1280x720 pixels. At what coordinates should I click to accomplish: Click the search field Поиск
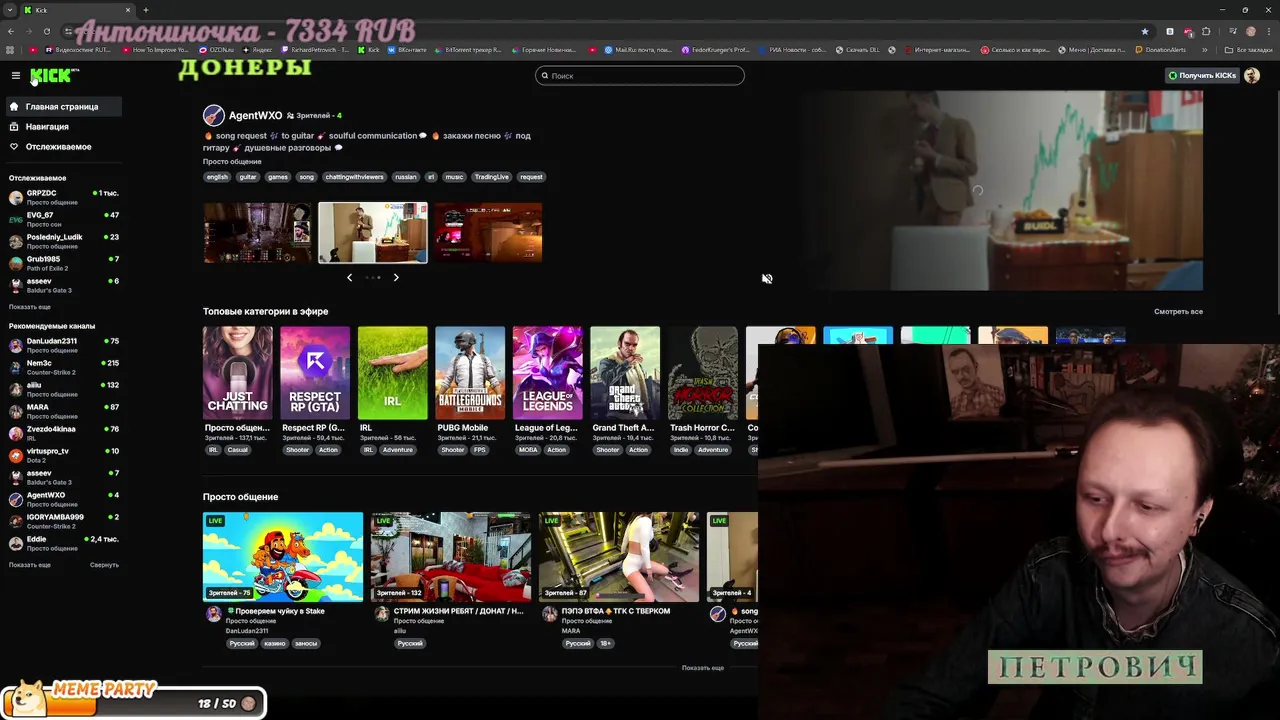point(640,76)
